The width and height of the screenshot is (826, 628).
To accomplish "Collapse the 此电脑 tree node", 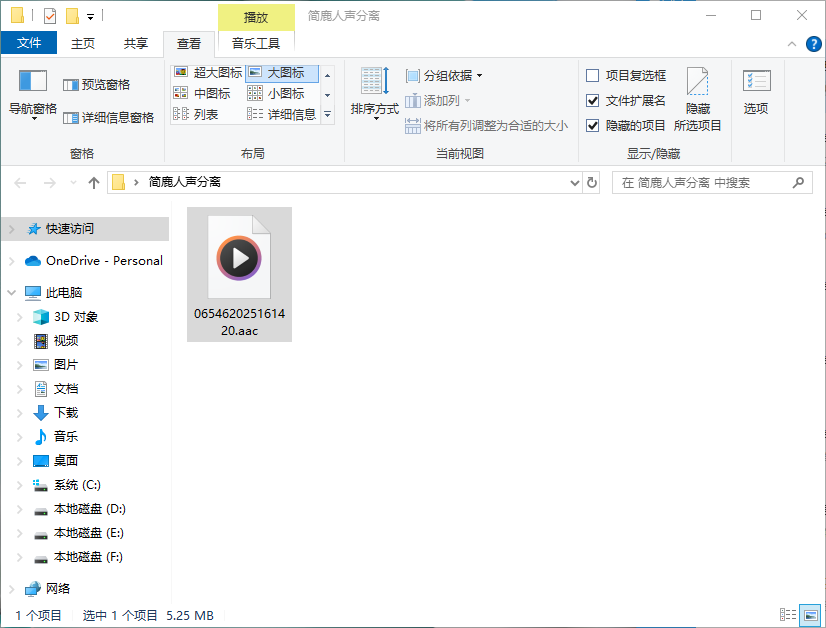I will (9, 292).
